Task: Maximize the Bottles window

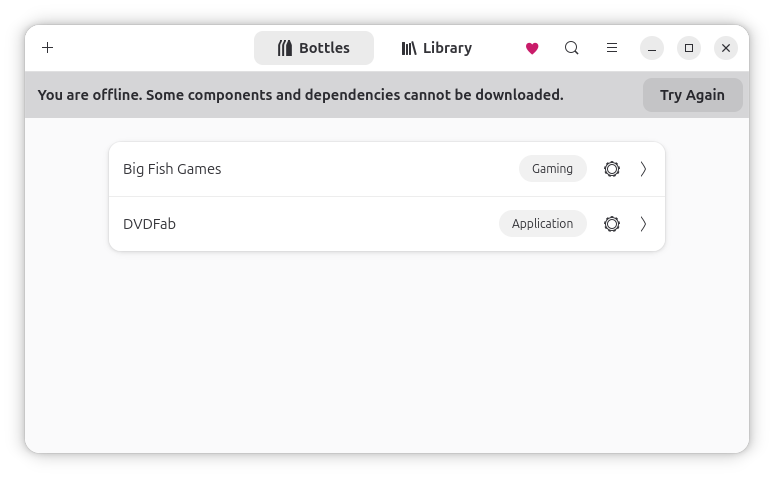Action: 689,48
